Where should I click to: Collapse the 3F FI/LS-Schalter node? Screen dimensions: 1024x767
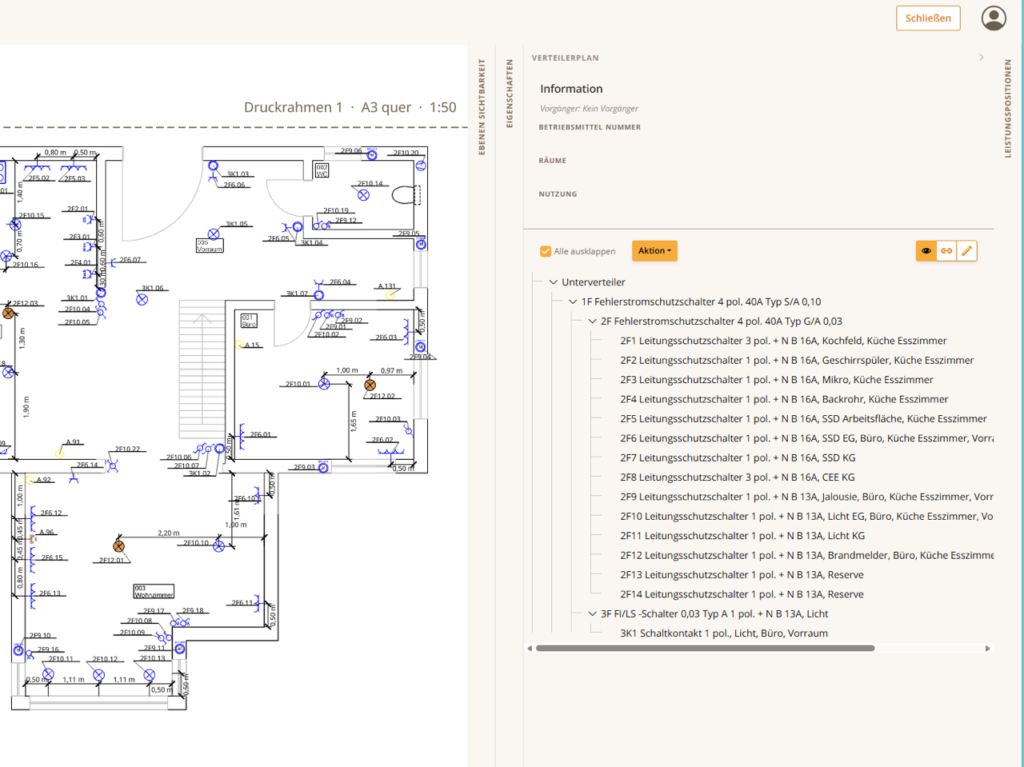click(x=592, y=614)
